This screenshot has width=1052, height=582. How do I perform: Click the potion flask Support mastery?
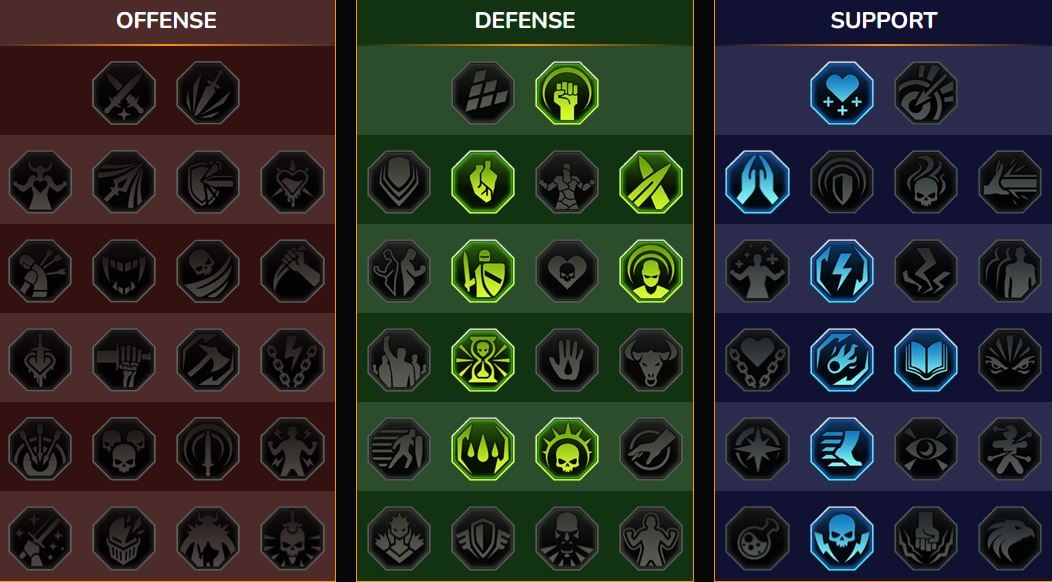pos(757,538)
